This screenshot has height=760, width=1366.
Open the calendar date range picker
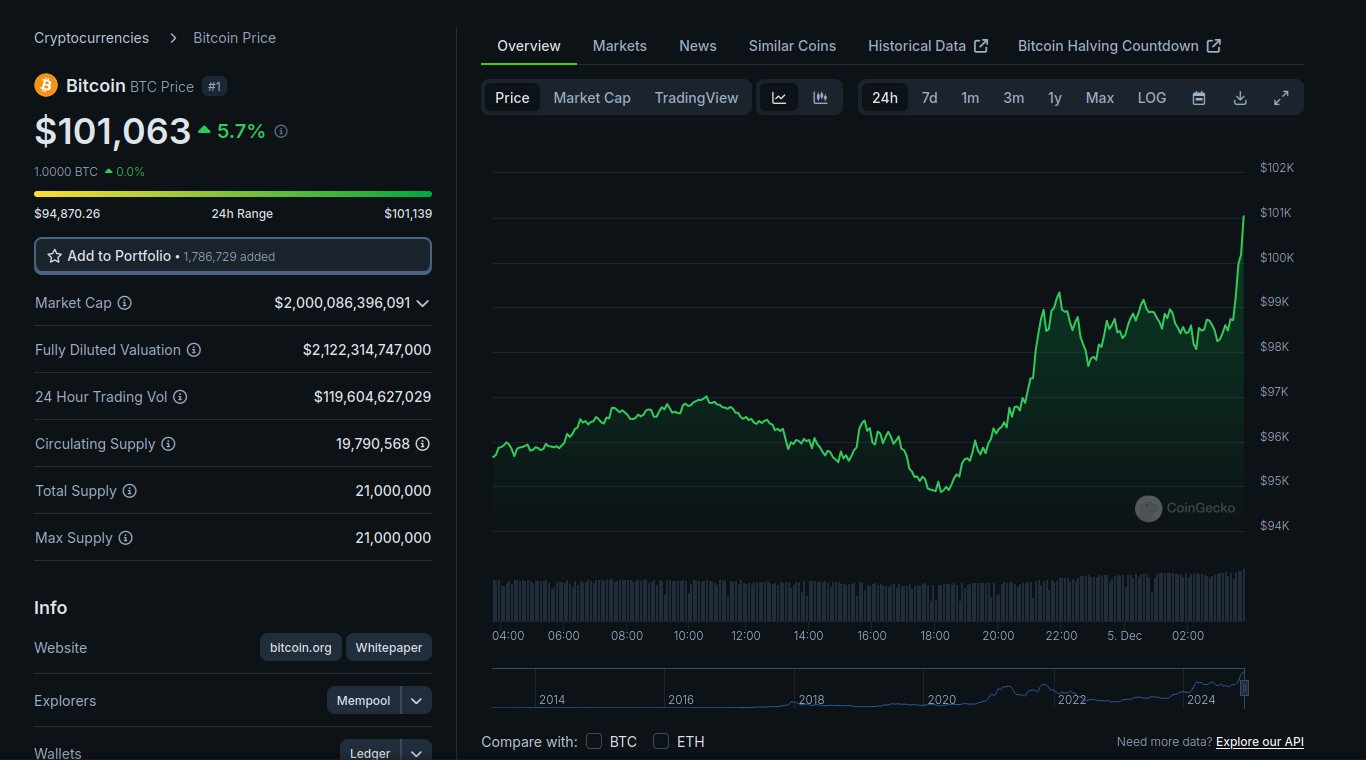coord(1199,97)
